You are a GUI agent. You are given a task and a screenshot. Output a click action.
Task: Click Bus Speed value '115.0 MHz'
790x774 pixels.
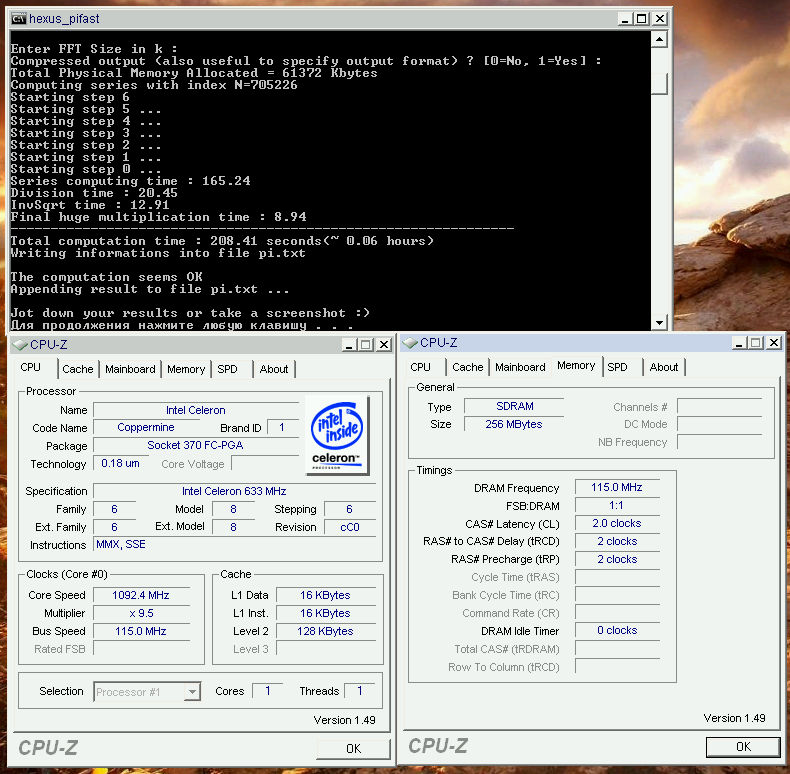click(141, 631)
